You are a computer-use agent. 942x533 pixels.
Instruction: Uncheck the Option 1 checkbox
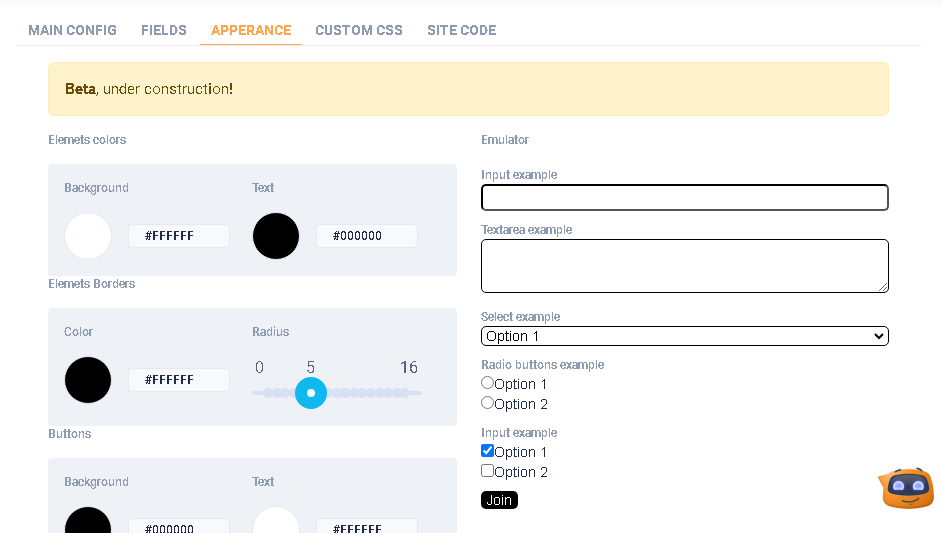point(488,451)
